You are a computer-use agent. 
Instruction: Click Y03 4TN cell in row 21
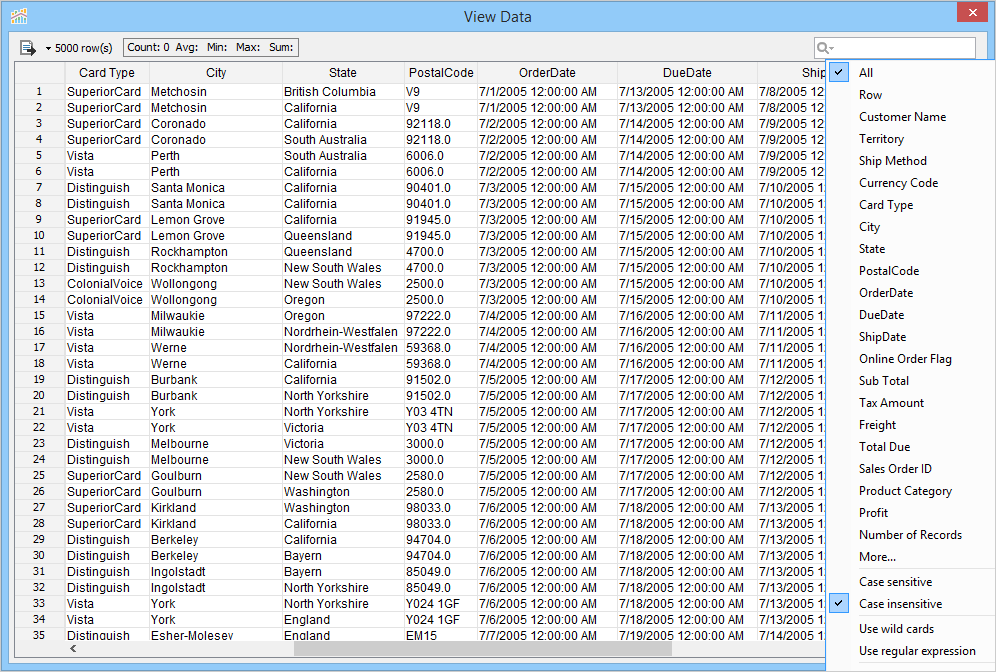(x=441, y=412)
